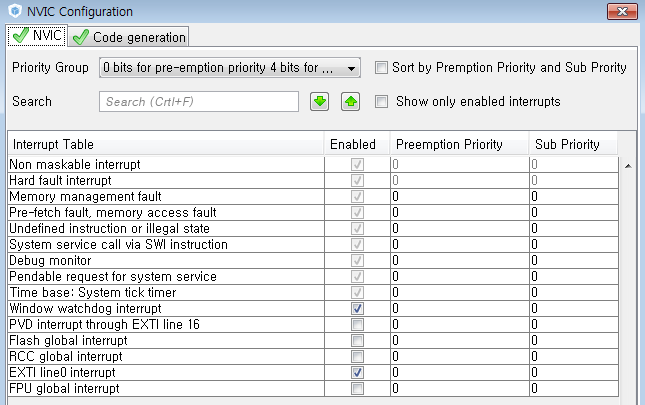This screenshot has height=405, width=645.
Task: Open the Priority Group dropdown
Action: click(x=230, y=67)
